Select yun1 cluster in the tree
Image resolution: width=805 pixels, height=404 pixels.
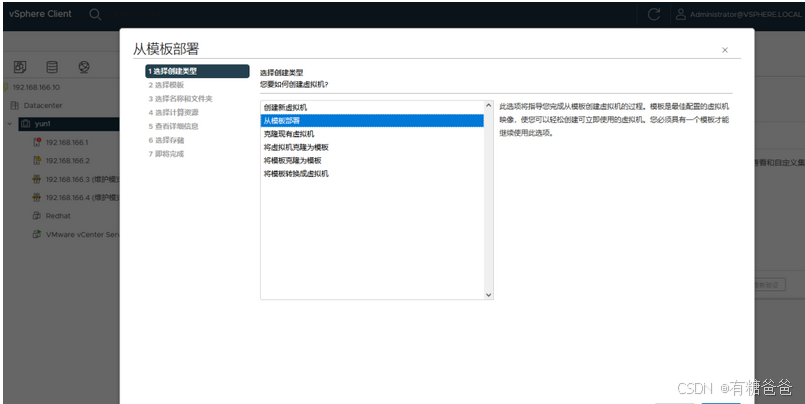point(42,124)
